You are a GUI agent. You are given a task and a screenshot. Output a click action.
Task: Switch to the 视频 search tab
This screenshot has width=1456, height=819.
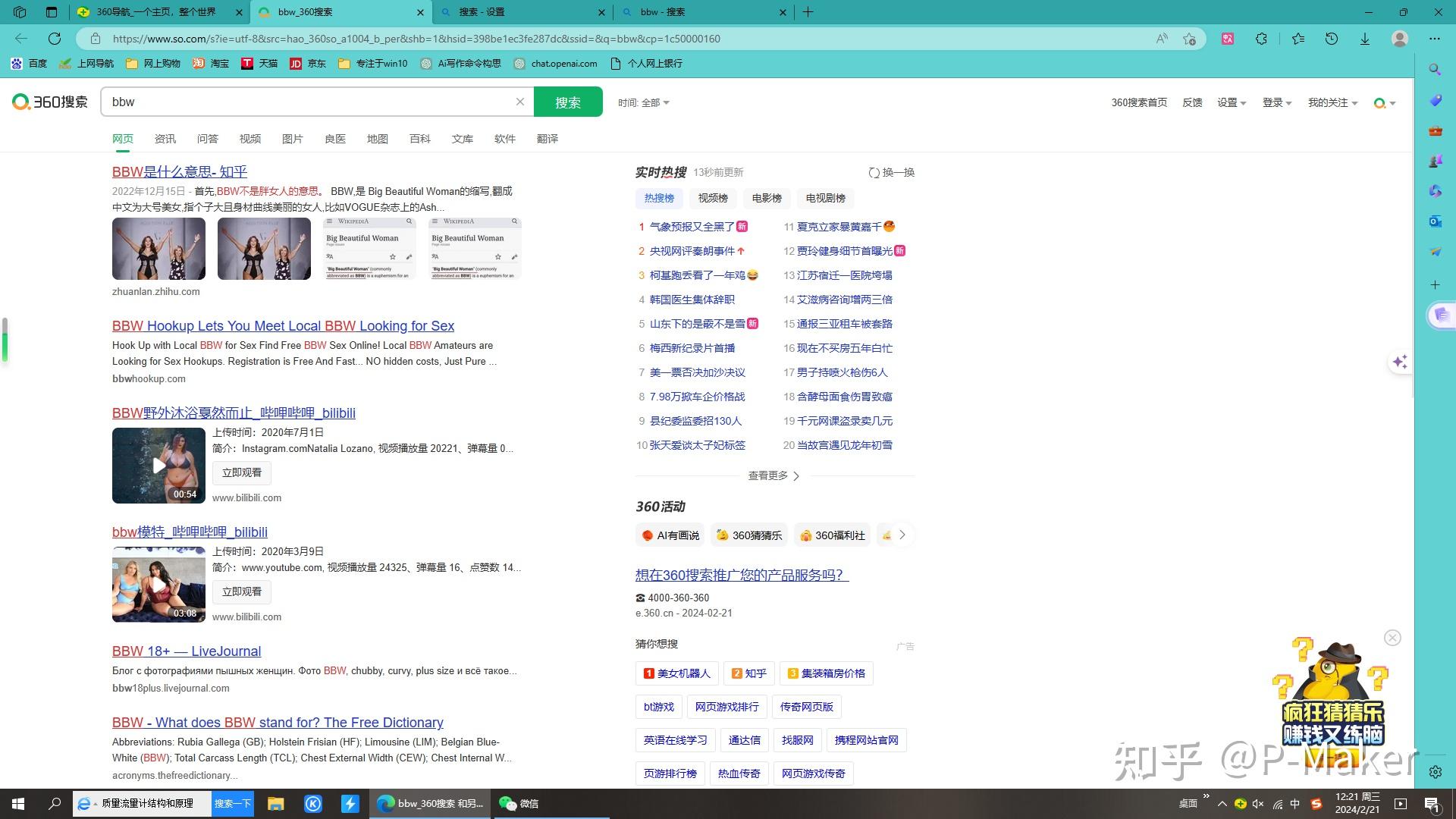pyautogui.click(x=250, y=139)
